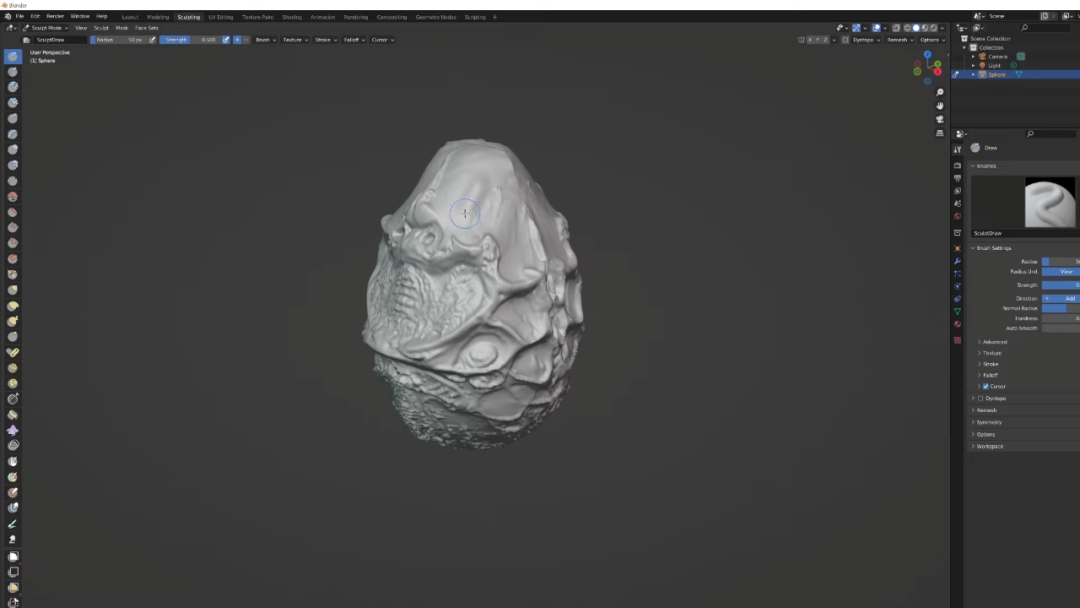Open the Texture properties checker tab
This screenshot has width=1080, height=608.
click(957, 340)
